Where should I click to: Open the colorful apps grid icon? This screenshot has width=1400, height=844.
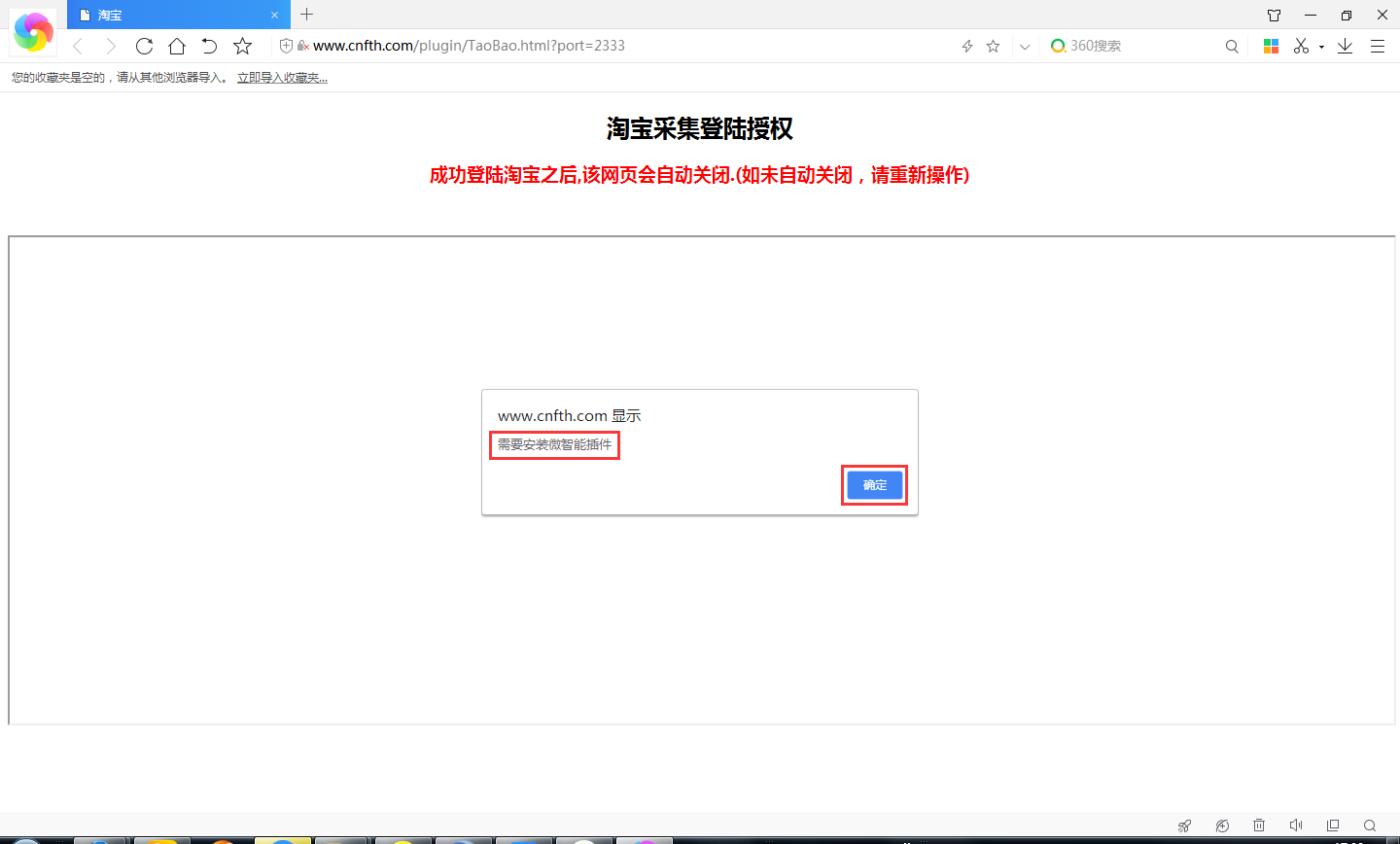click(1271, 46)
